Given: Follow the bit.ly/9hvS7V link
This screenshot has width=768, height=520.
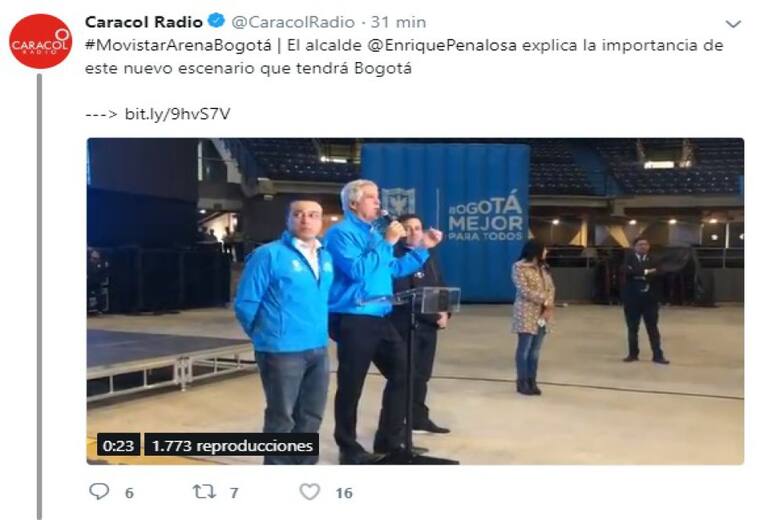Looking at the screenshot, I should point(177,114).
